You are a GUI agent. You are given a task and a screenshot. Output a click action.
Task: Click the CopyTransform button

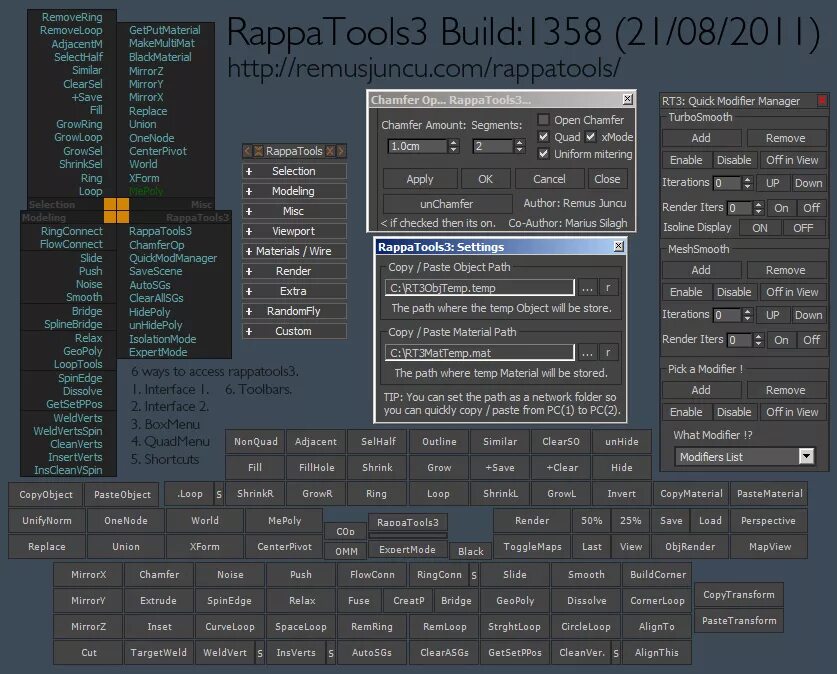(x=739, y=594)
